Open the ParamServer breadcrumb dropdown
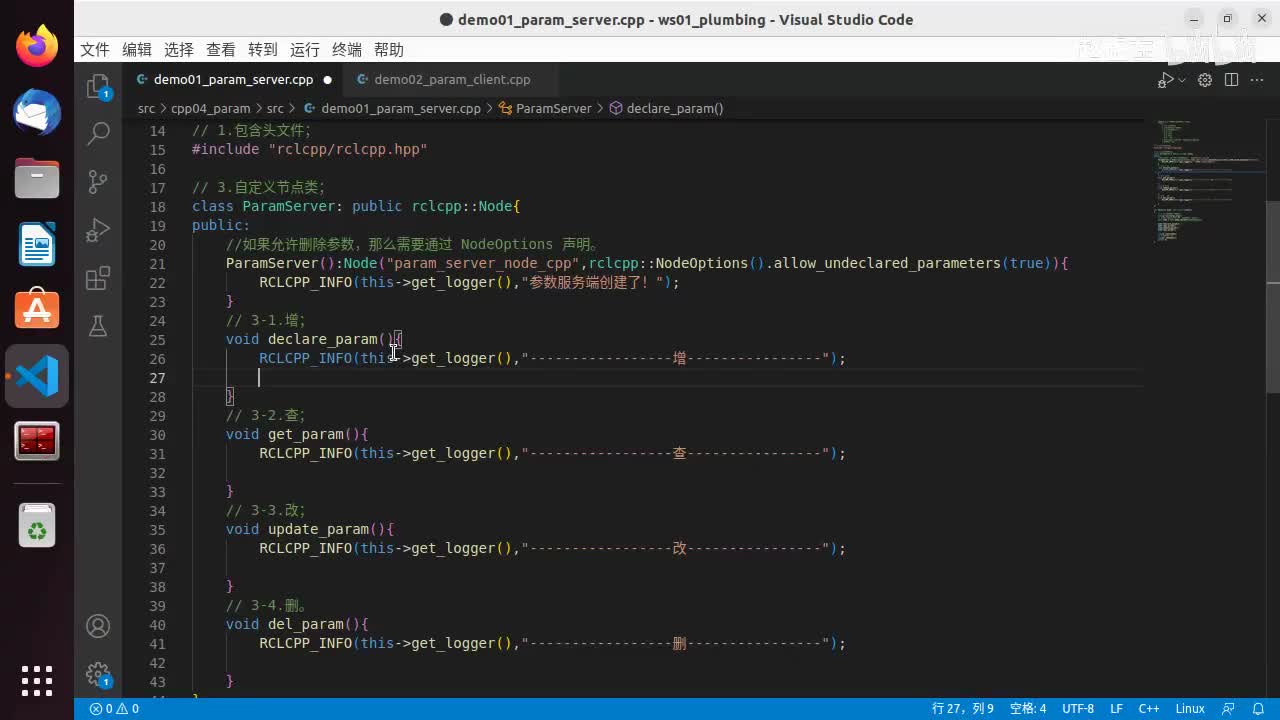The height and width of the screenshot is (720, 1280). pos(553,108)
